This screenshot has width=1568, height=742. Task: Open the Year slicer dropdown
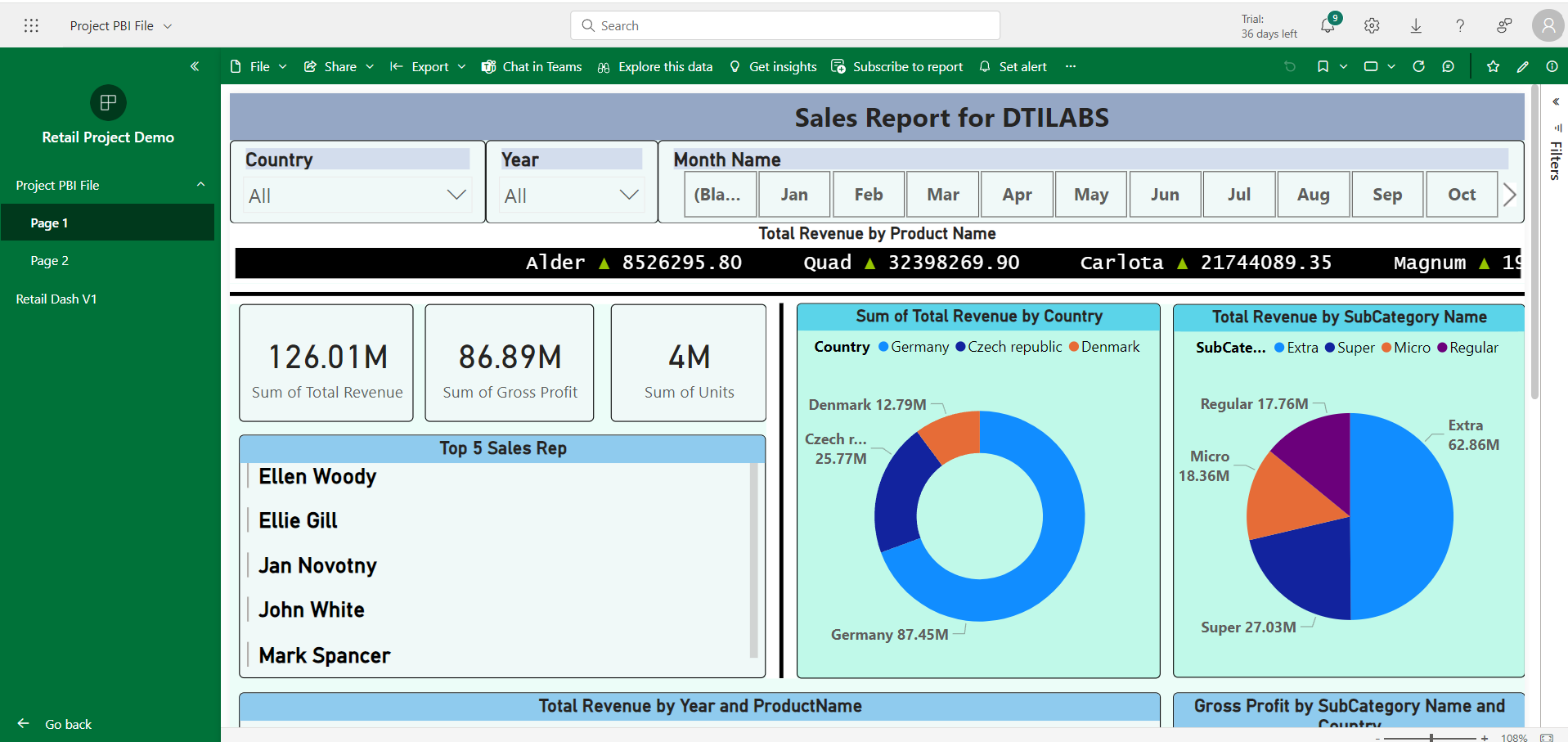click(628, 195)
